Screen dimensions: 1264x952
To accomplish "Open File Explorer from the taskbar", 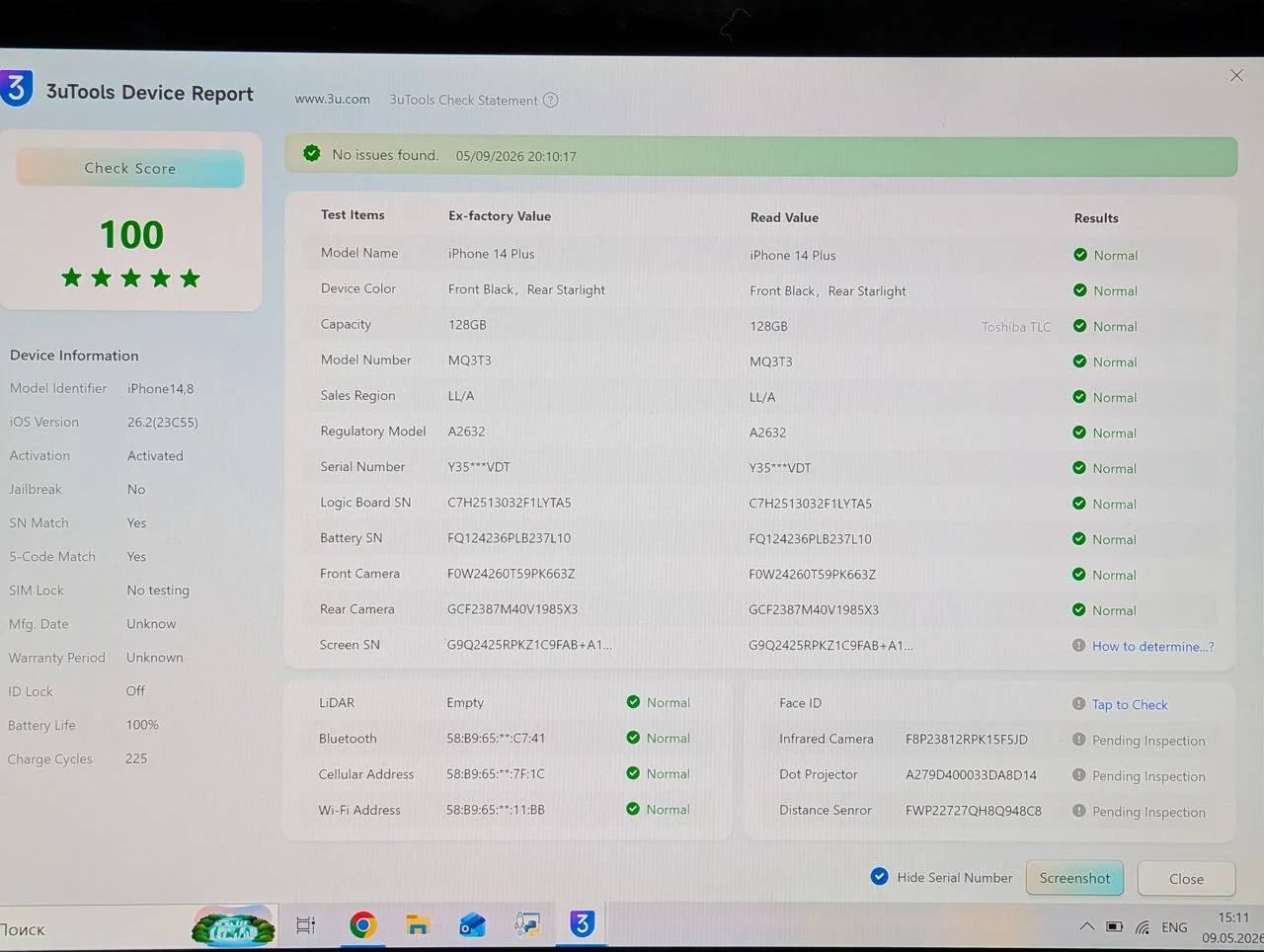I will 418,924.
